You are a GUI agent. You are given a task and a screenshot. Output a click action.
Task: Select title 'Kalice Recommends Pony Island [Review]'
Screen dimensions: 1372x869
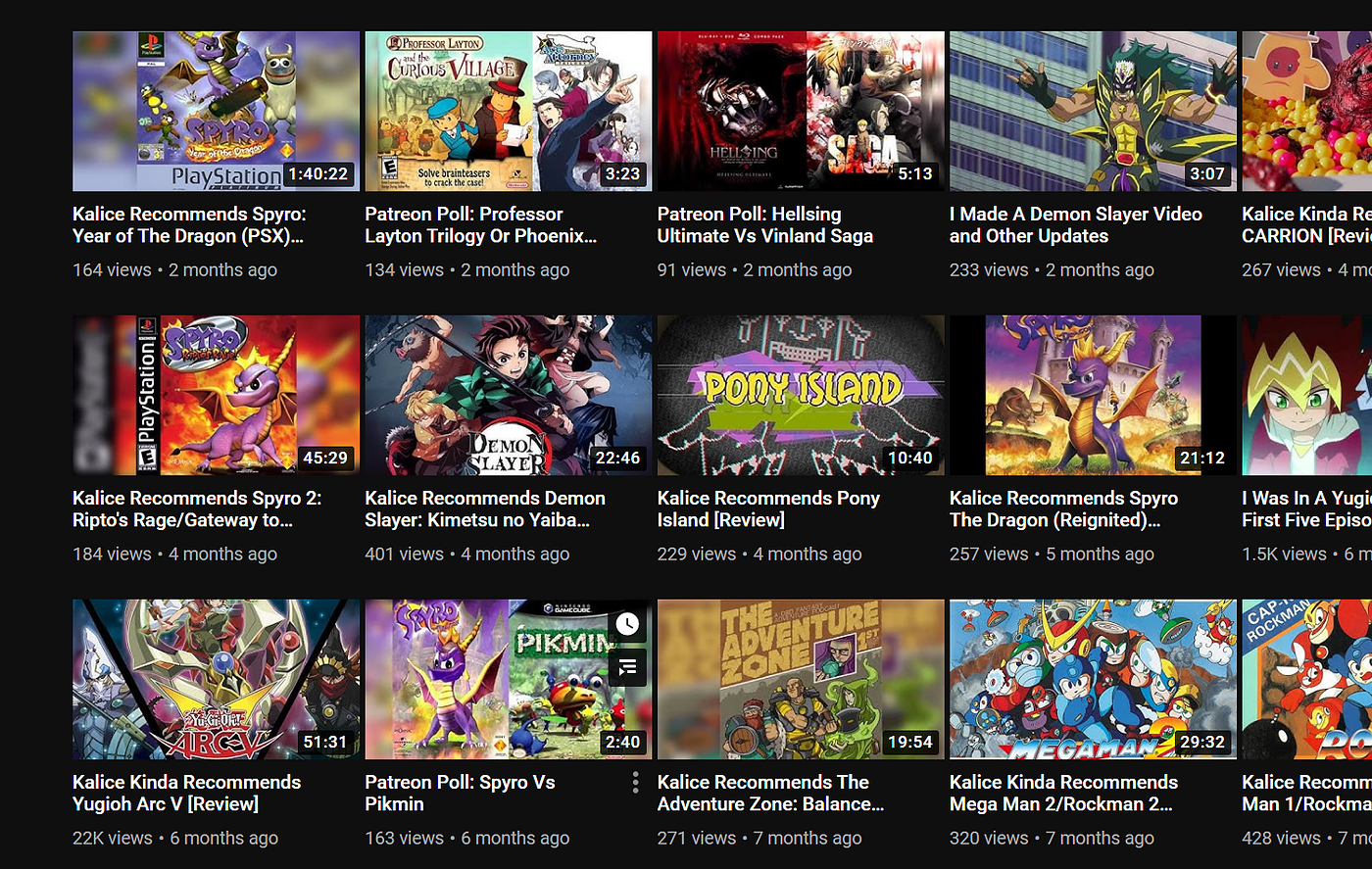(769, 508)
